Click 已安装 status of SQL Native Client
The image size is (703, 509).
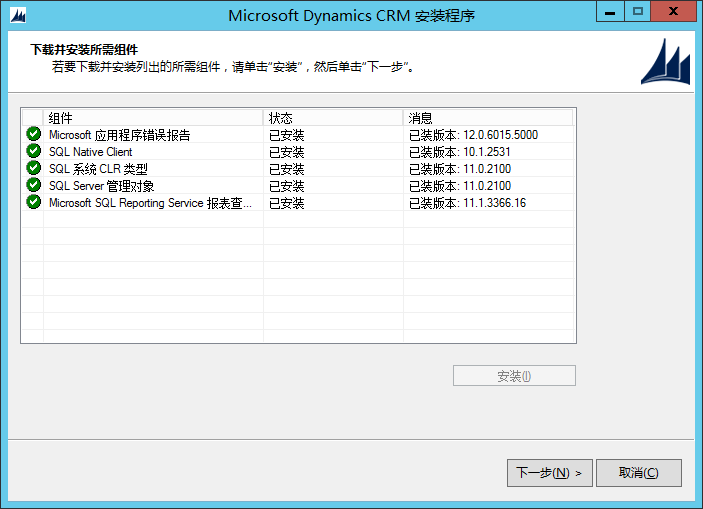coord(286,152)
